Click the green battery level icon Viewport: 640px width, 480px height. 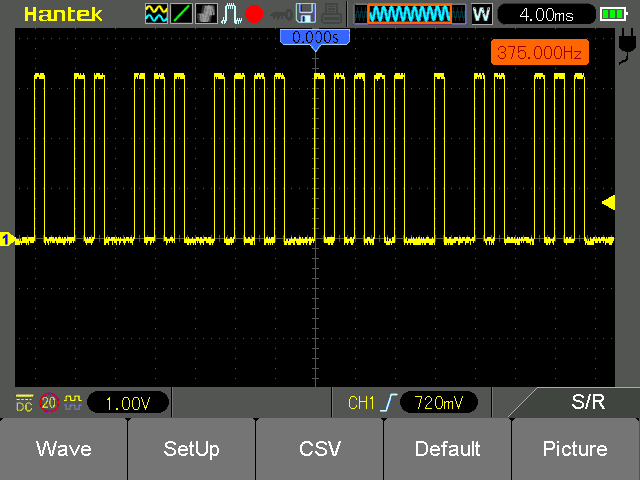613,15
